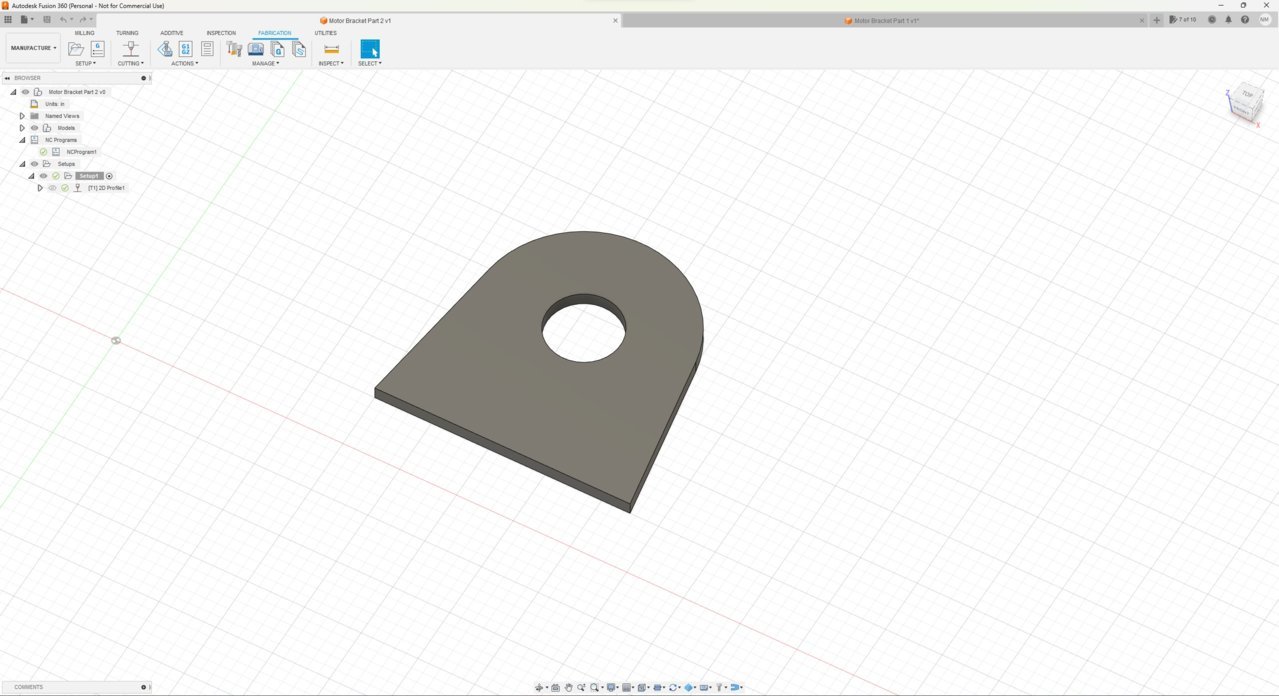The image size is (1279, 696).
Task: Close the Motor Bracket Part 2 v1 tab
Action: click(615, 20)
